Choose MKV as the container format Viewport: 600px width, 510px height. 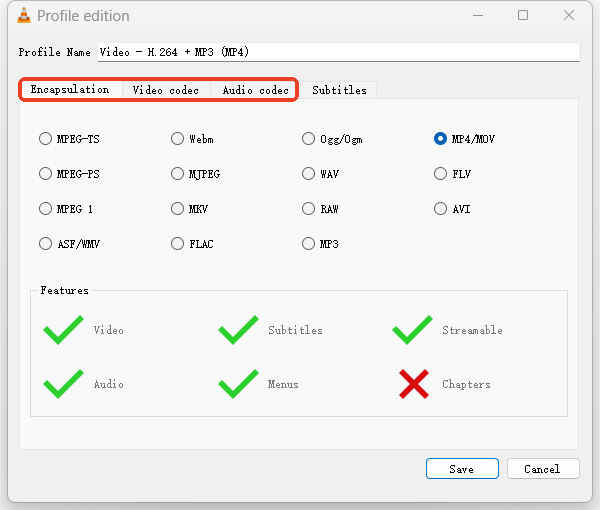178,209
